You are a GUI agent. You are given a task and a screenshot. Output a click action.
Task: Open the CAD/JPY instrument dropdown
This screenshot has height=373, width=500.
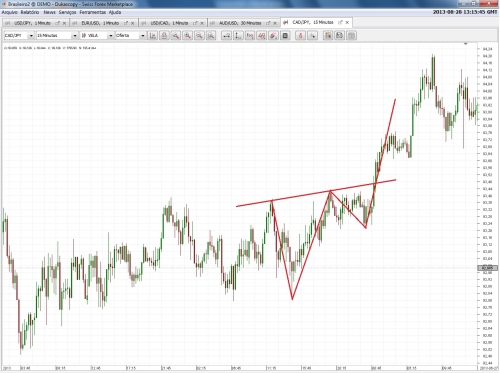point(19,35)
